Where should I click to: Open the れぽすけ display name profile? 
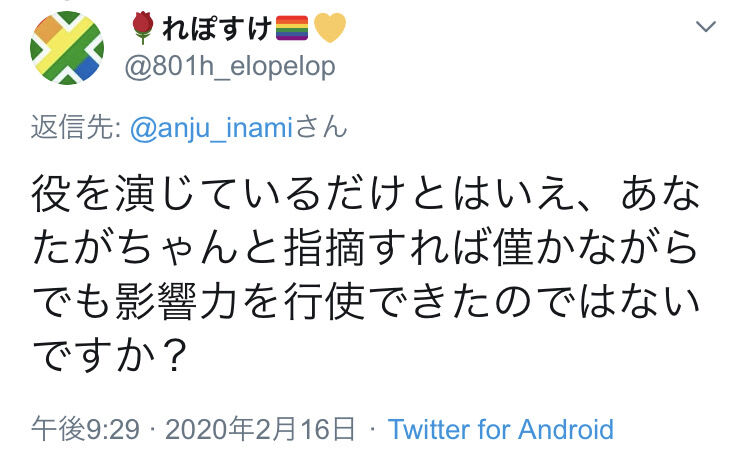(x=217, y=28)
